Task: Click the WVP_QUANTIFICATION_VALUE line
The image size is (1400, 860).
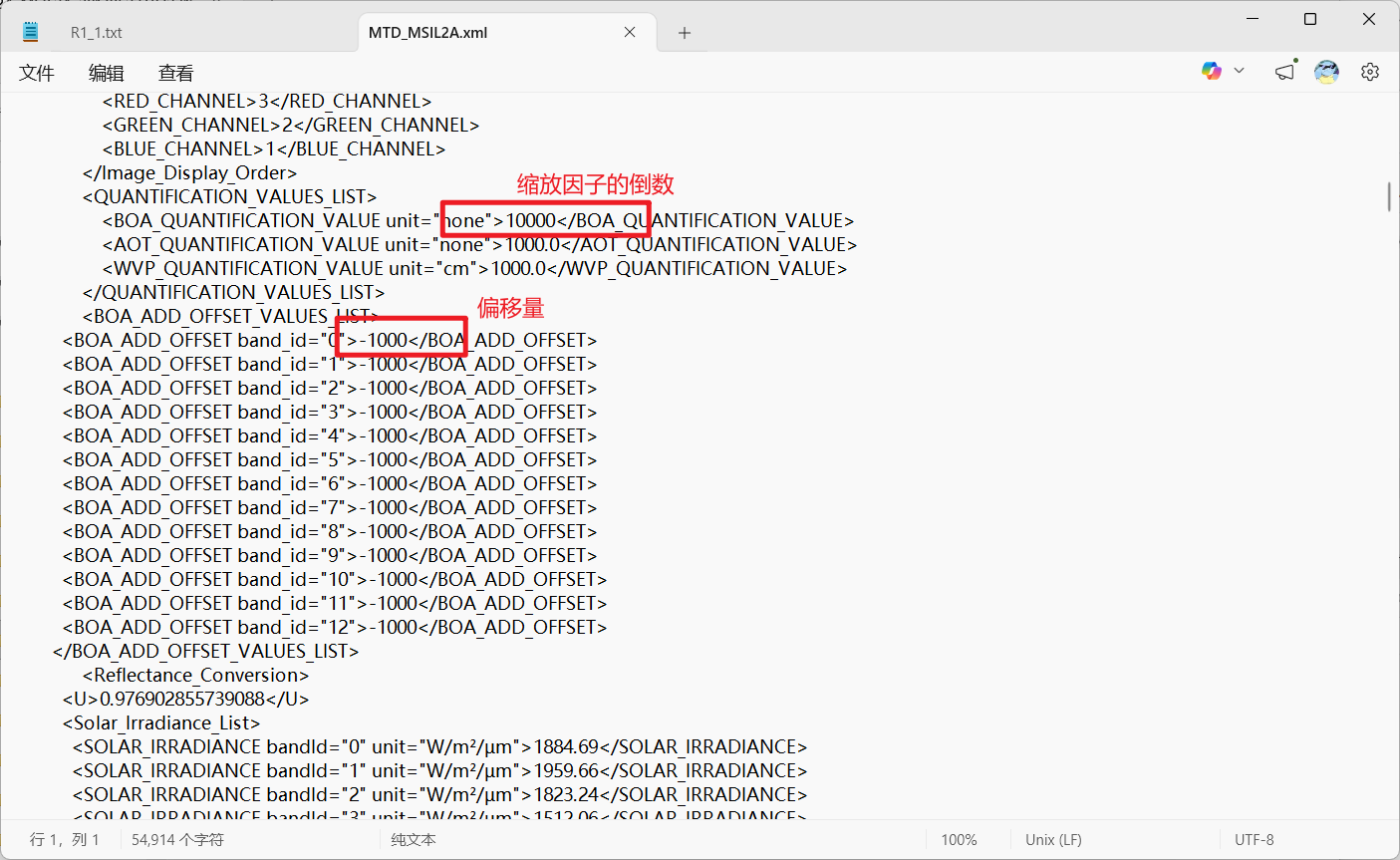Action: [x=475, y=268]
